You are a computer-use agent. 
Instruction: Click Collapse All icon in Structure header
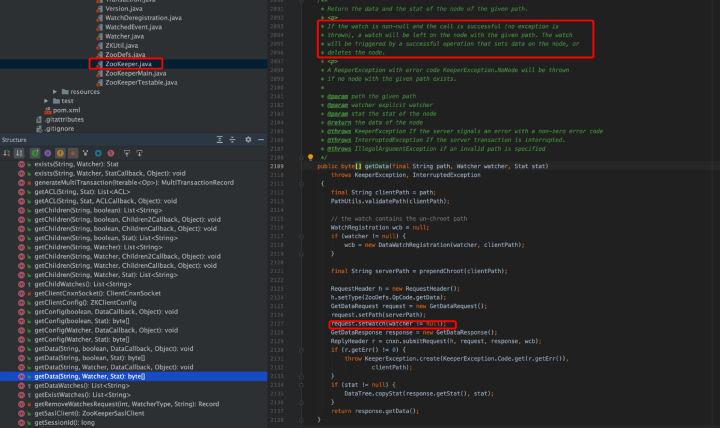pyautogui.click(x=232, y=139)
